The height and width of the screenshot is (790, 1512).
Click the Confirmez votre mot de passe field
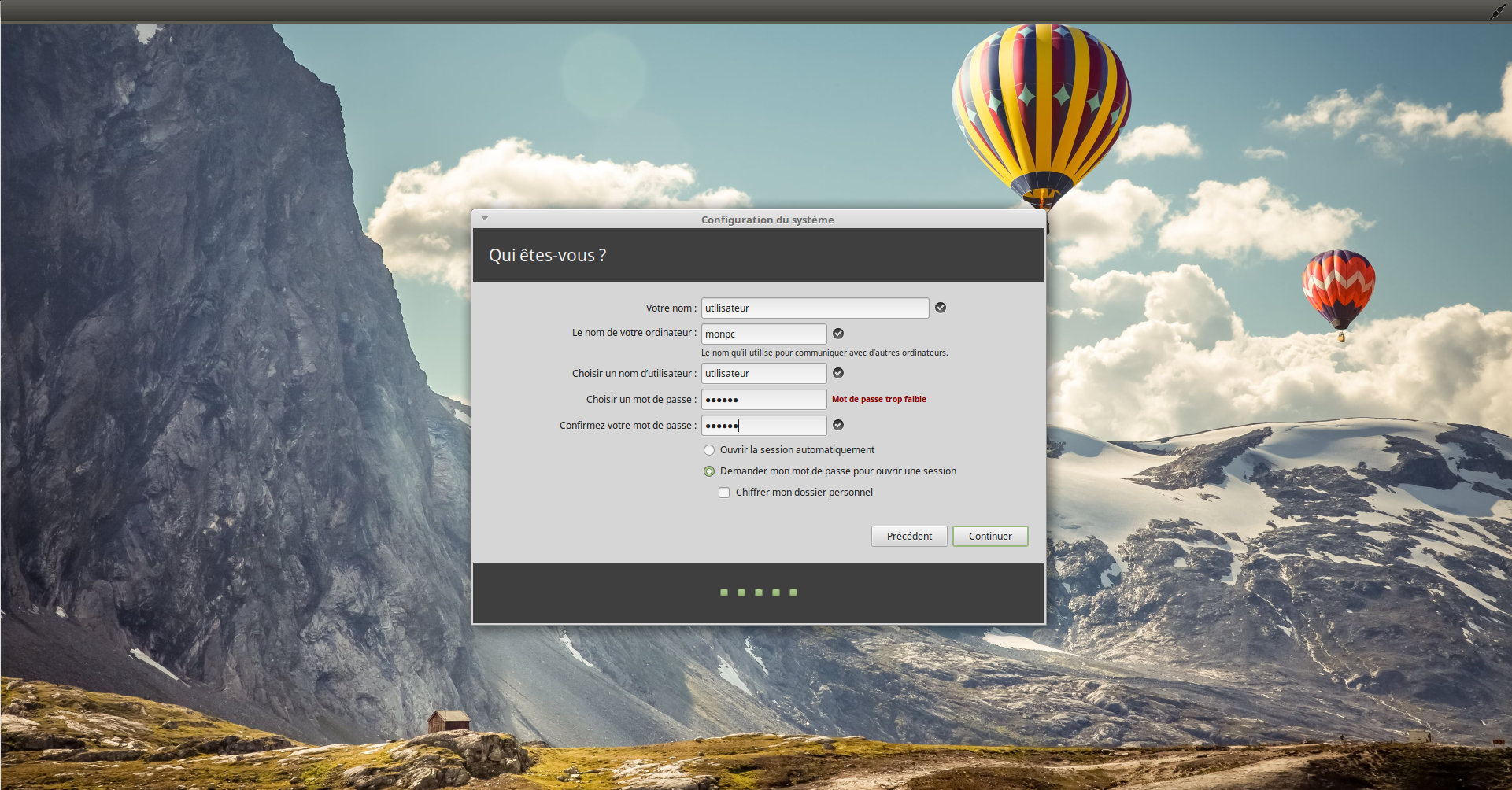tap(763, 425)
